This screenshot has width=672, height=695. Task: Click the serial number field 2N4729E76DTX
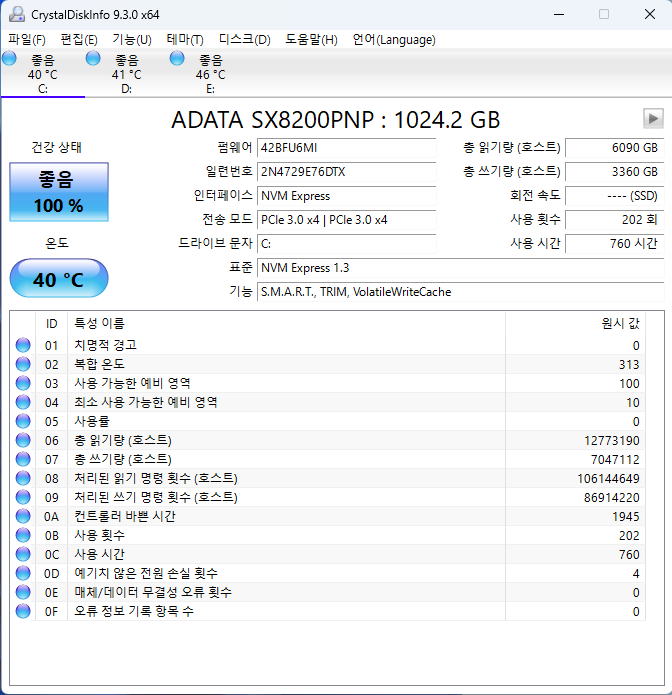click(x=347, y=172)
